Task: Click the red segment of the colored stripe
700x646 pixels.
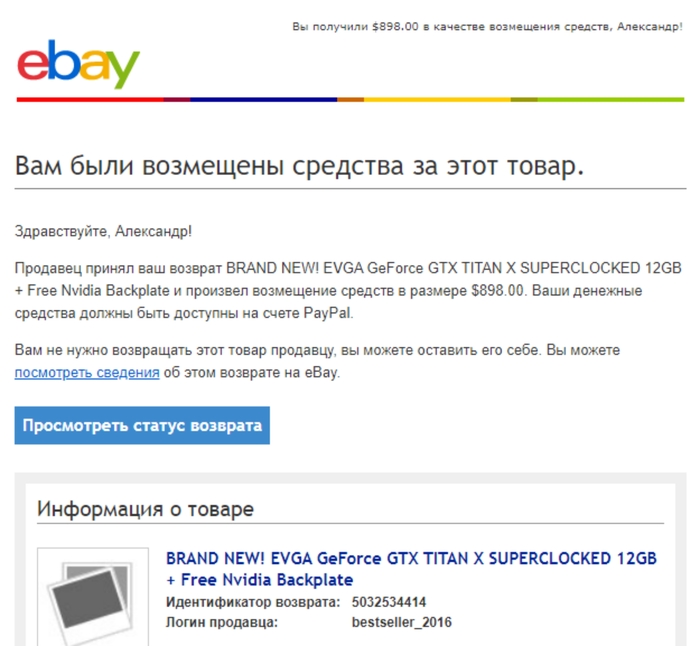Action: click(90, 100)
